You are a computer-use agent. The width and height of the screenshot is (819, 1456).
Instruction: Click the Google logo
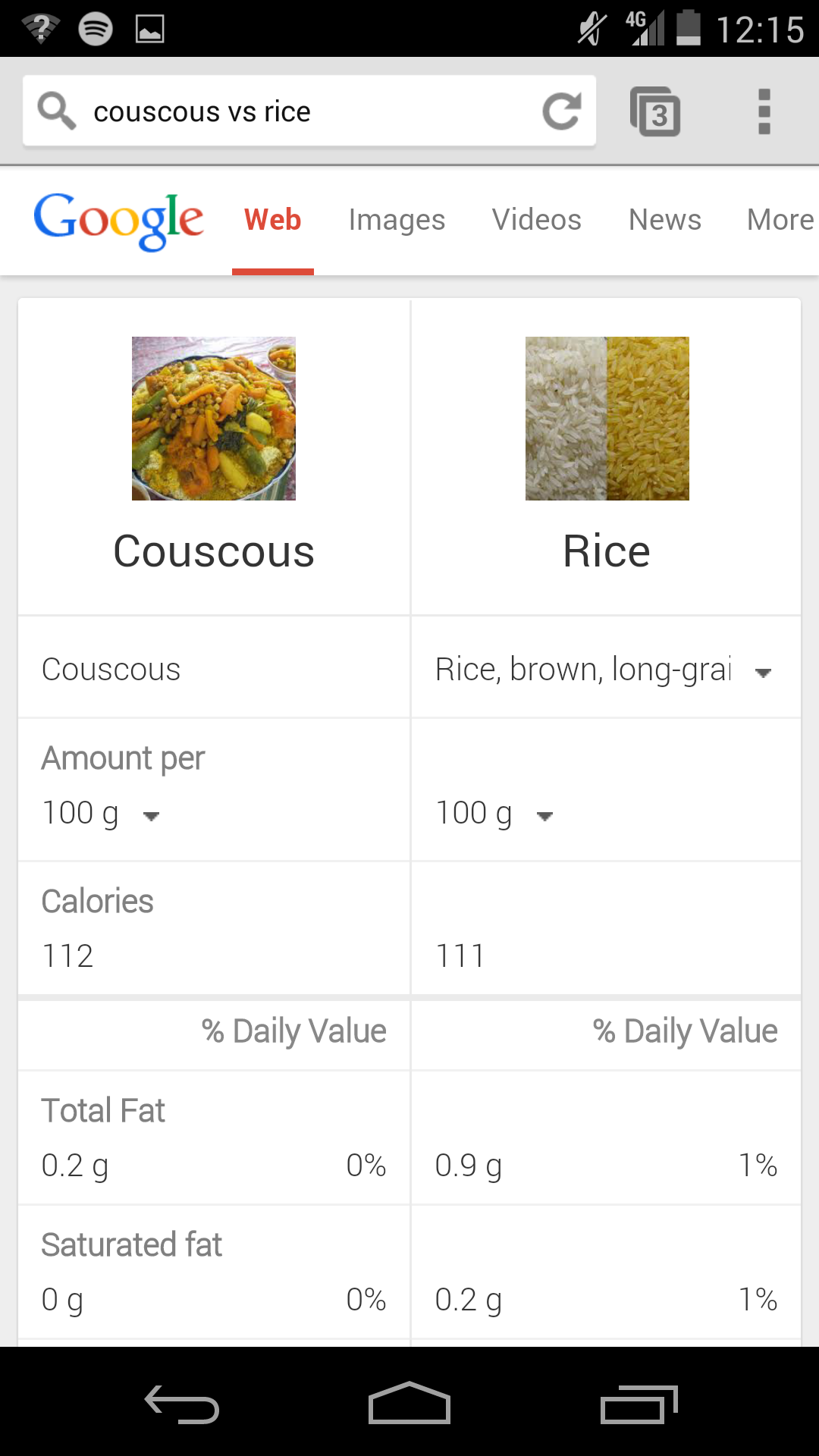(x=118, y=220)
